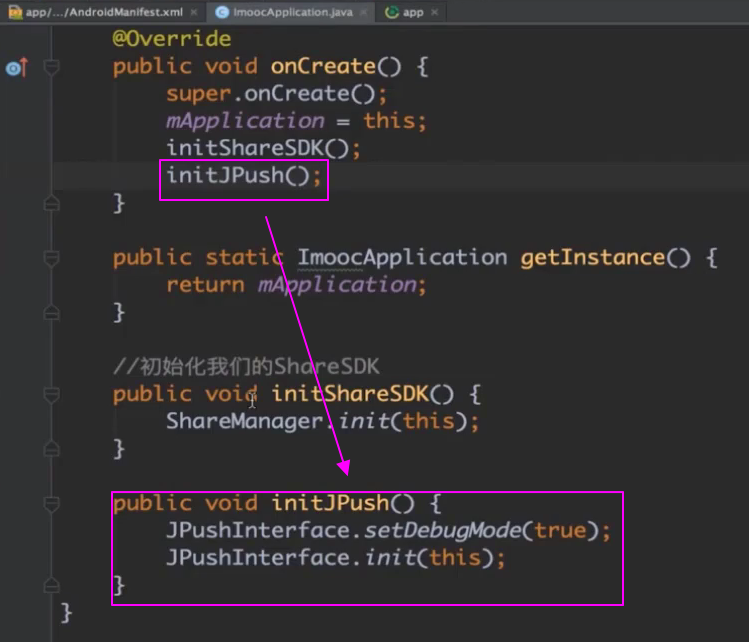Close the AndroidManifest.xml tab
This screenshot has width=749, height=642.
coord(194,12)
